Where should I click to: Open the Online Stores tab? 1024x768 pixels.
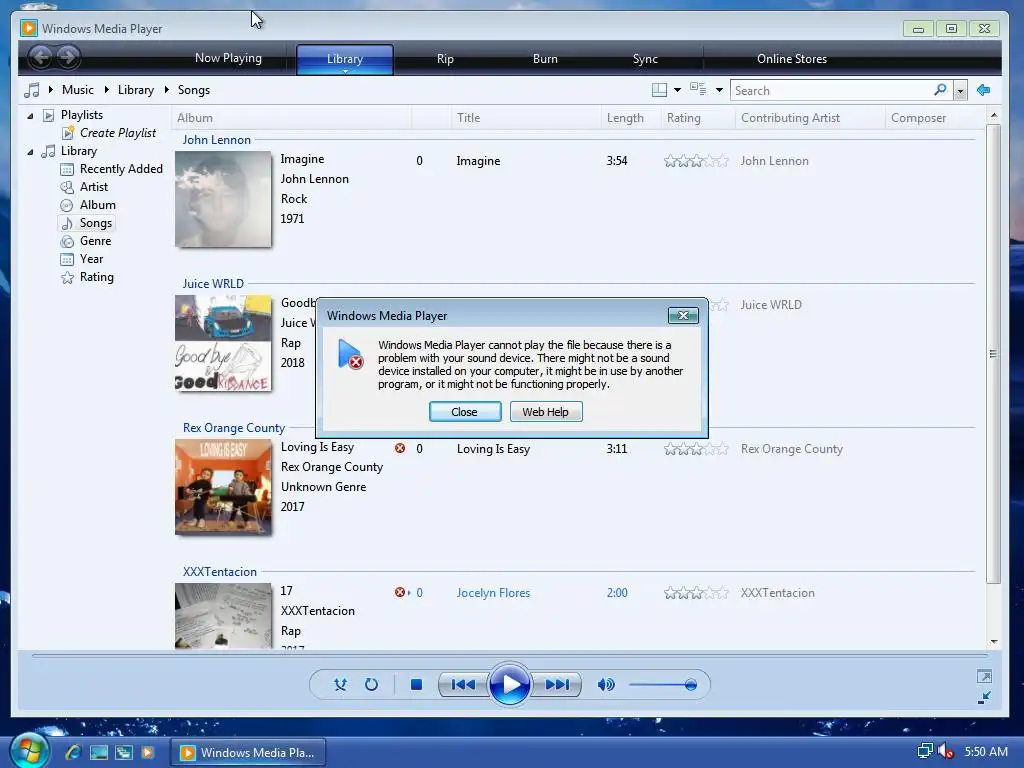coord(792,59)
